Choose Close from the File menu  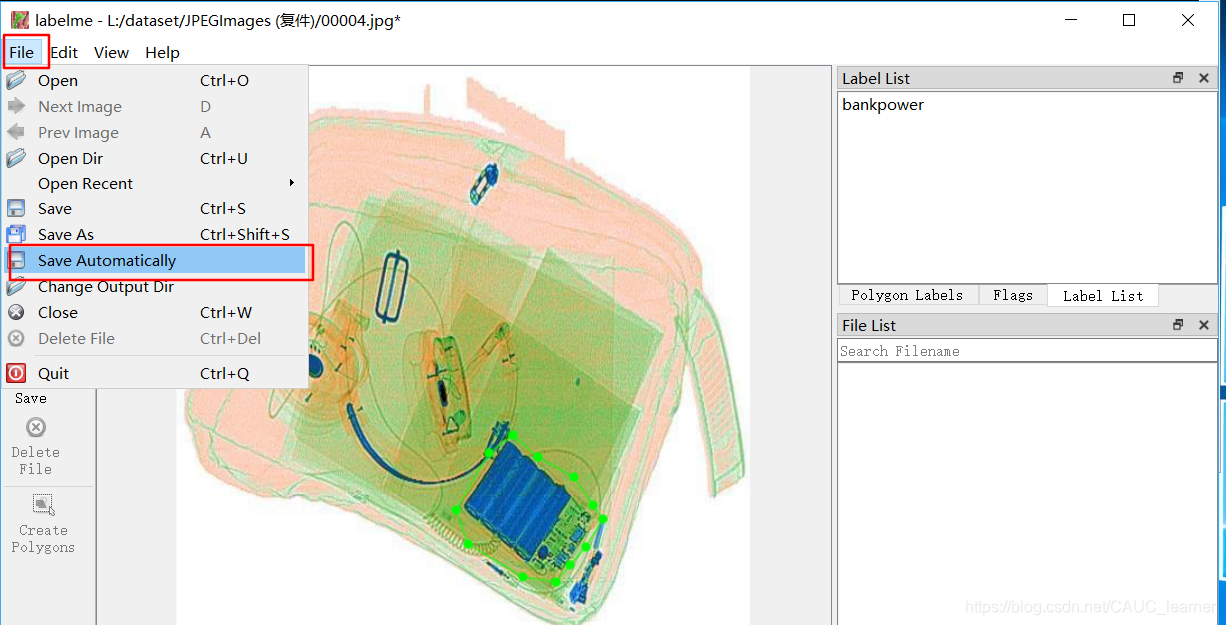click(x=155, y=313)
